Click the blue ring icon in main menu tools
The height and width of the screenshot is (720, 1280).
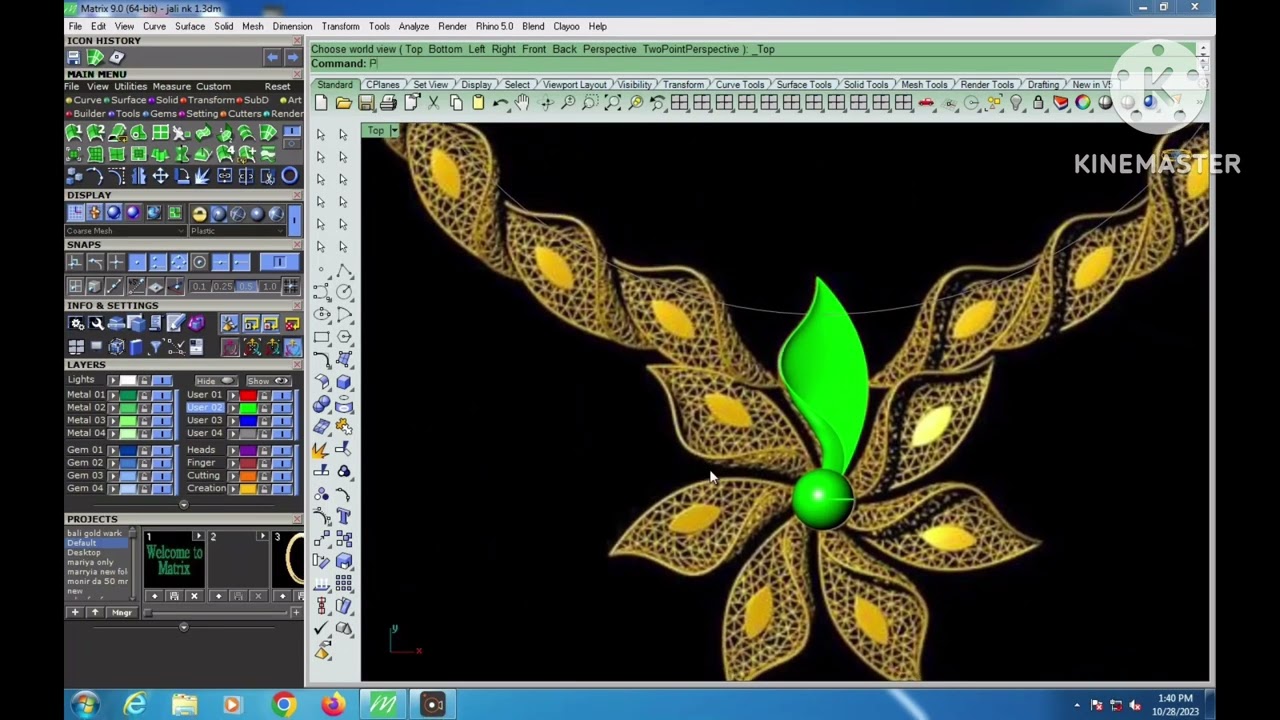pyautogui.click(x=289, y=176)
